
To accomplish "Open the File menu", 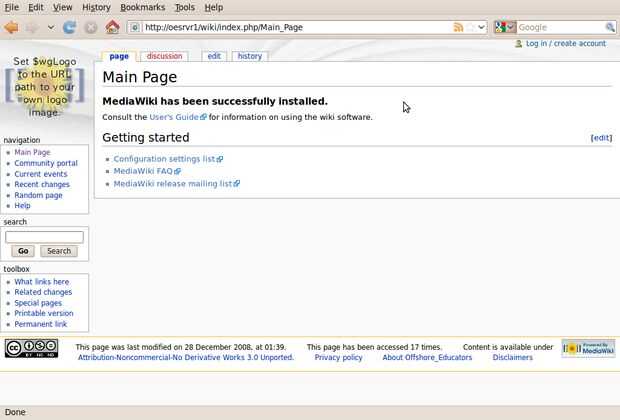I will (11, 8).
